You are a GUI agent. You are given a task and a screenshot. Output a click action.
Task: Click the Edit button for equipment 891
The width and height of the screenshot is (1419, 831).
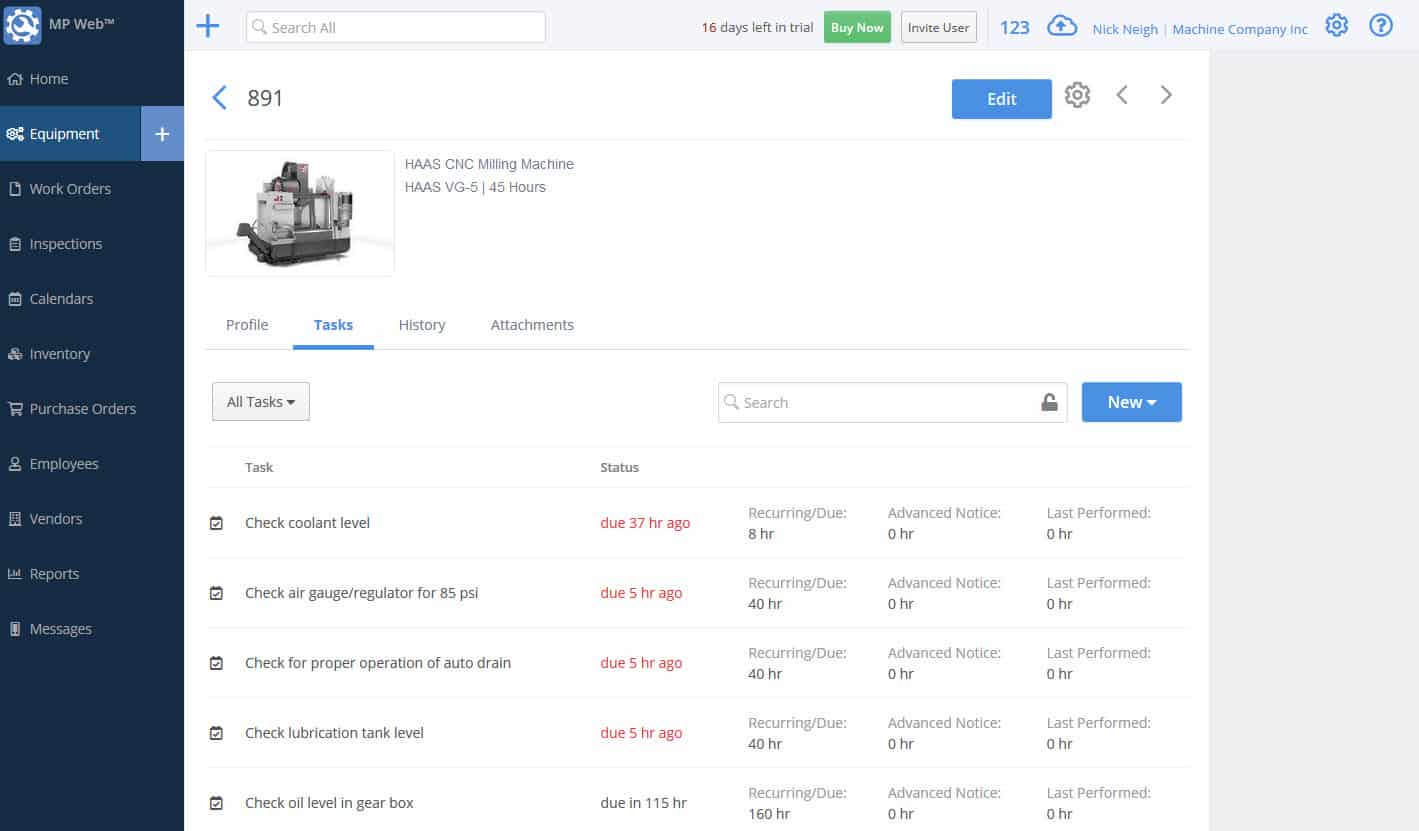tap(1001, 98)
